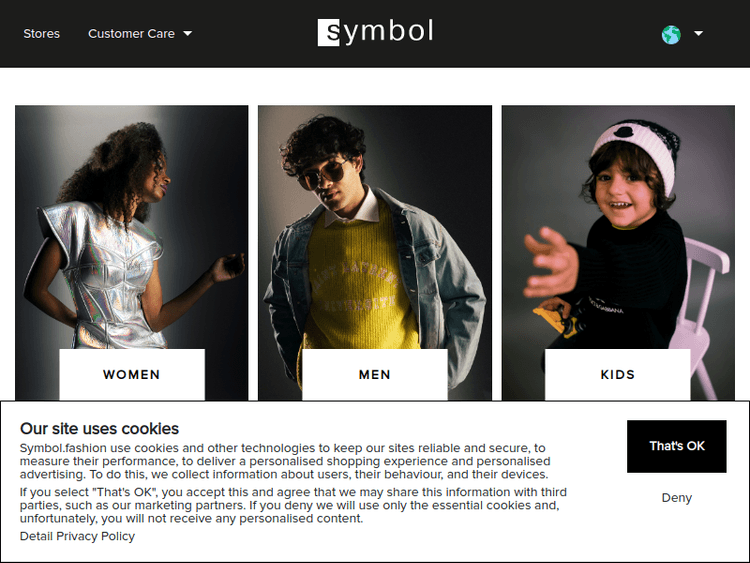
Task: Open the child in beanie photo
Action: [x=618, y=227]
